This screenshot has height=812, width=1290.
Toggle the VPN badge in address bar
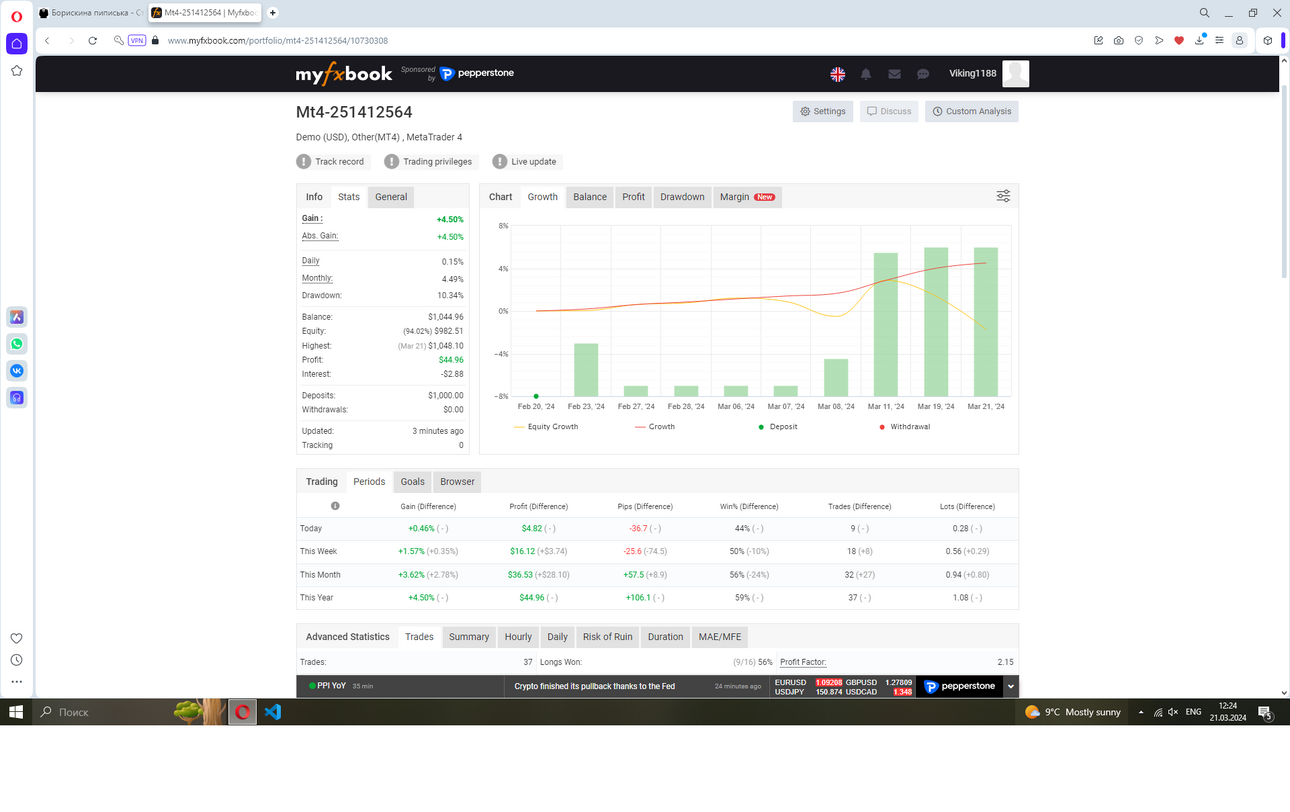click(137, 41)
